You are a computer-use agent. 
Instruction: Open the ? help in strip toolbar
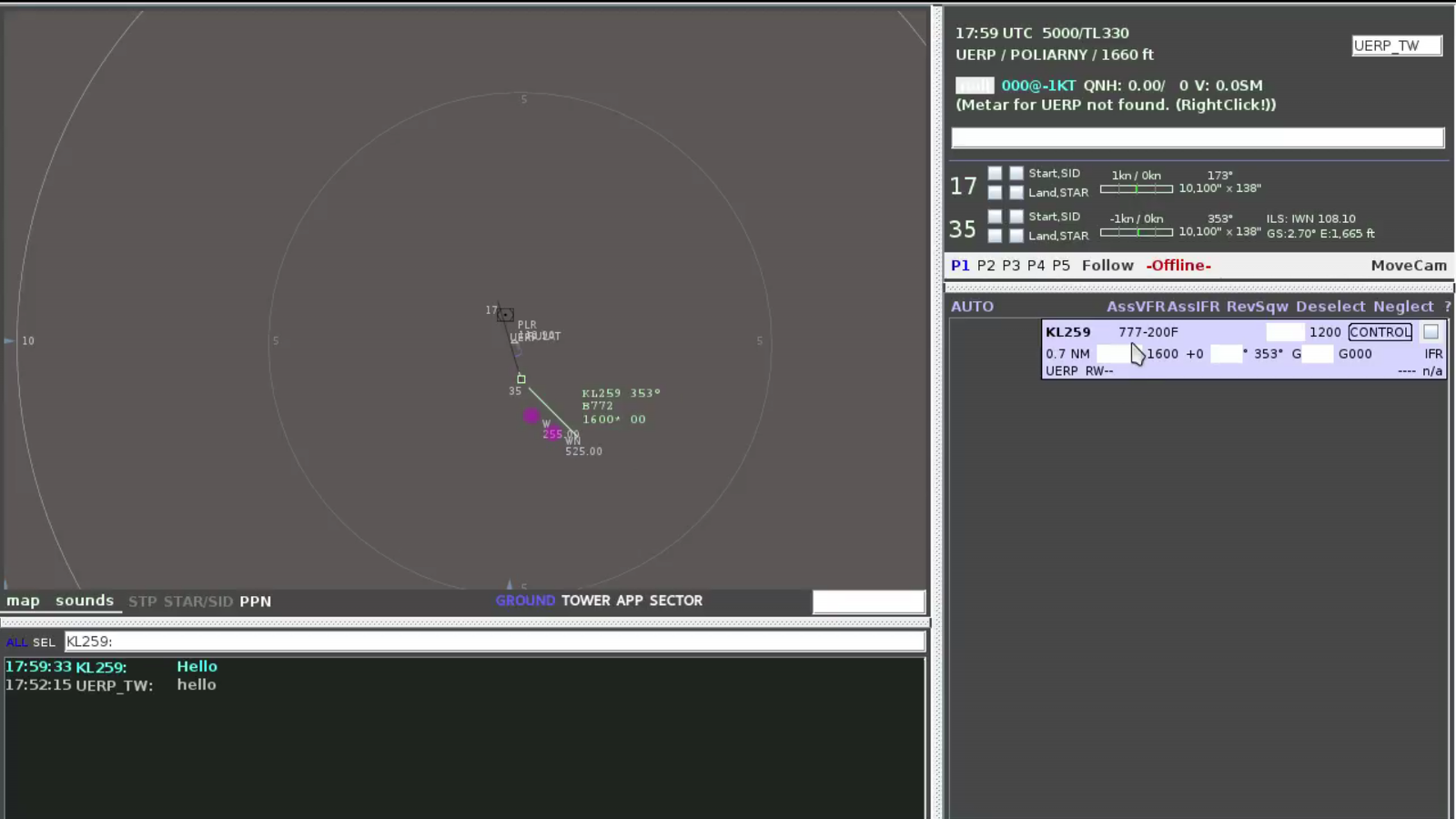[1447, 307]
